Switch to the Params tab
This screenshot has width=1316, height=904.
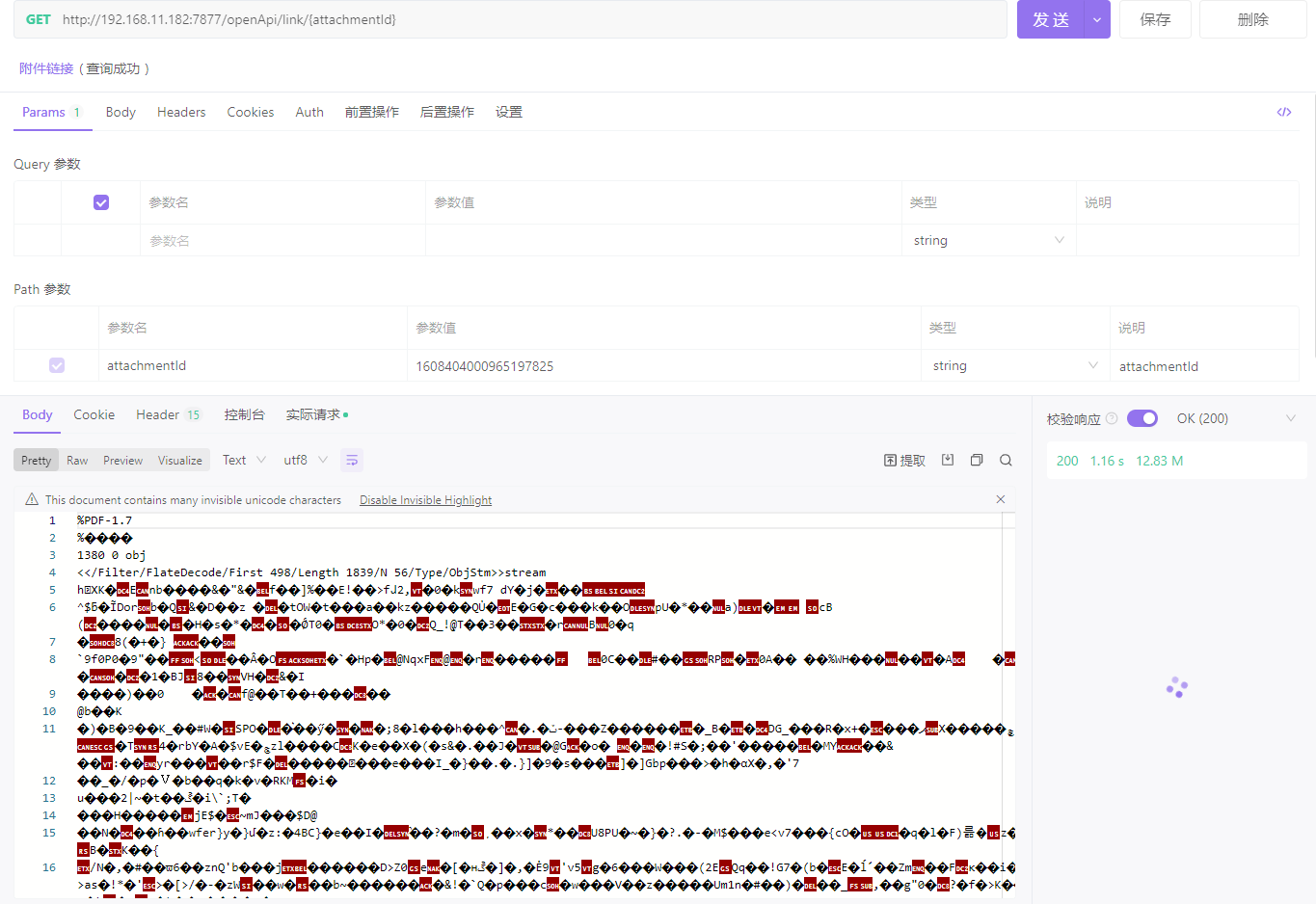point(52,112)
